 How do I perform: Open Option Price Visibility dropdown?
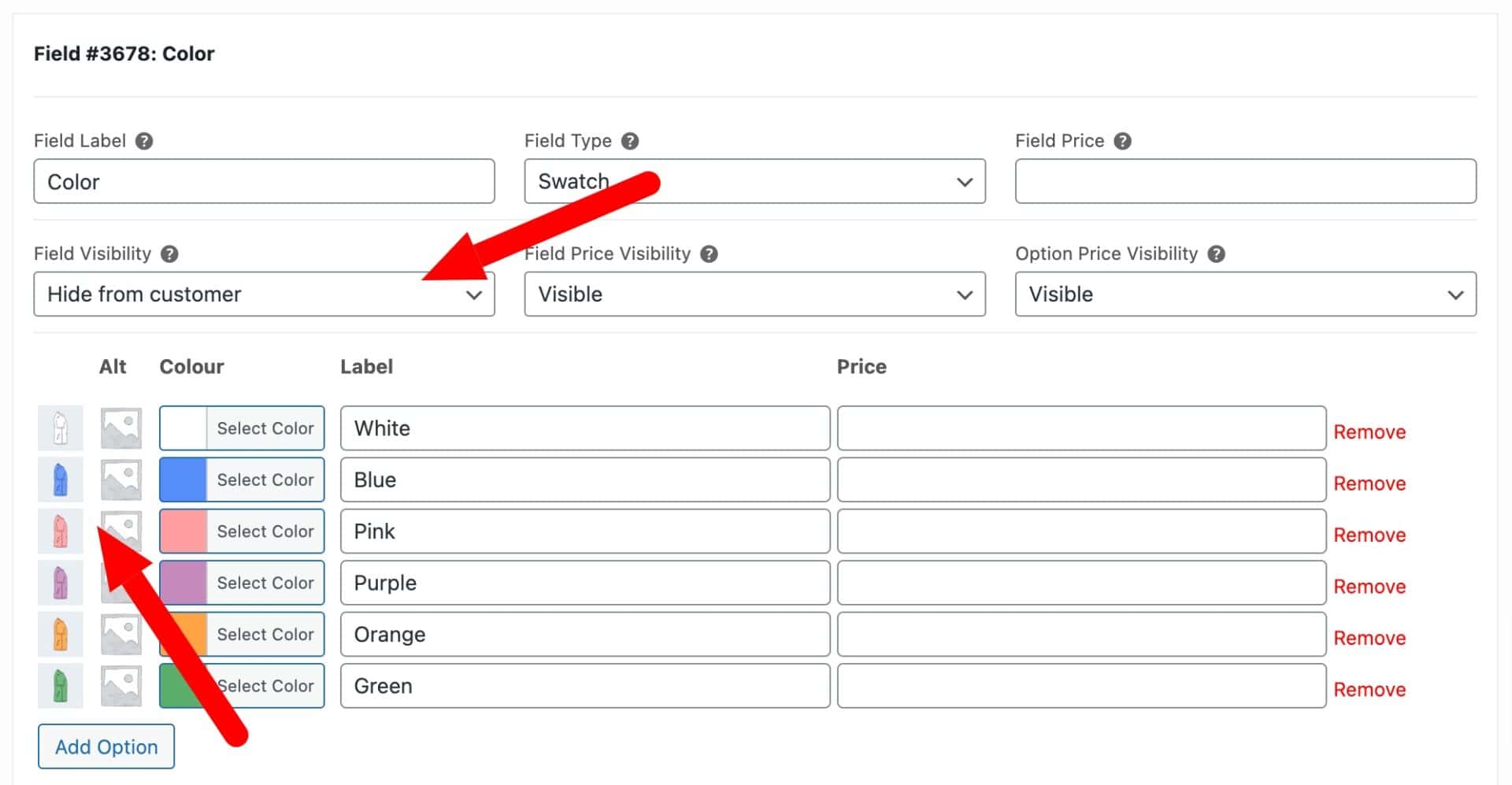point(1245,294)
